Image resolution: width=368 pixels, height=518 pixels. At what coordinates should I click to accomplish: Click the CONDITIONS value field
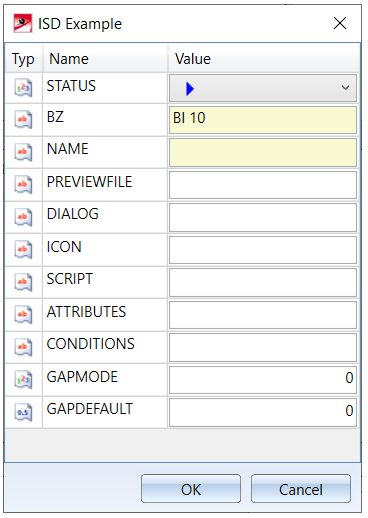(263, 348)
